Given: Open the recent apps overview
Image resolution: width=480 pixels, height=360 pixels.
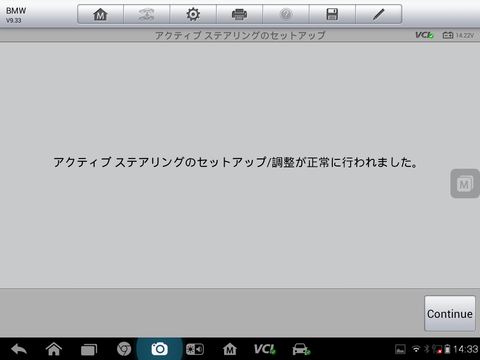Looking at the screenshot, I should click(89, 349).
